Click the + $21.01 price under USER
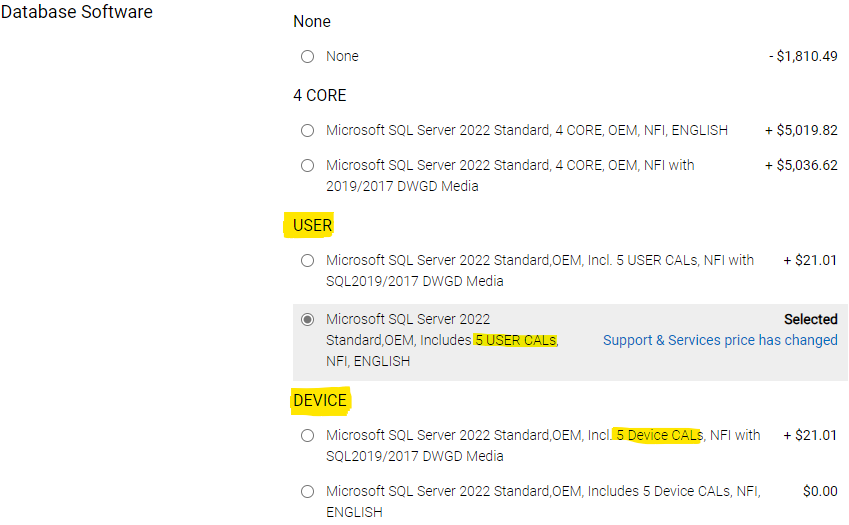 pos(810,261)
